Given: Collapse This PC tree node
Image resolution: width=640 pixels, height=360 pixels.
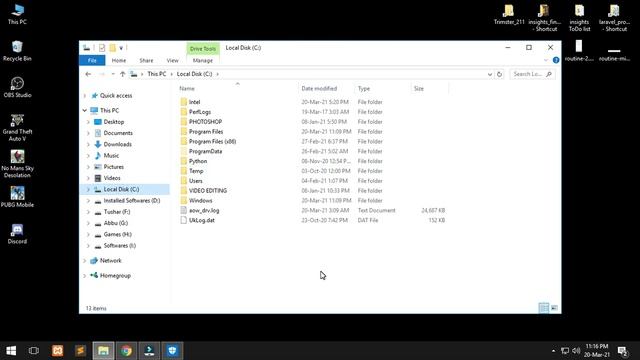Looking at the screenshot, I should pos(85,111).
